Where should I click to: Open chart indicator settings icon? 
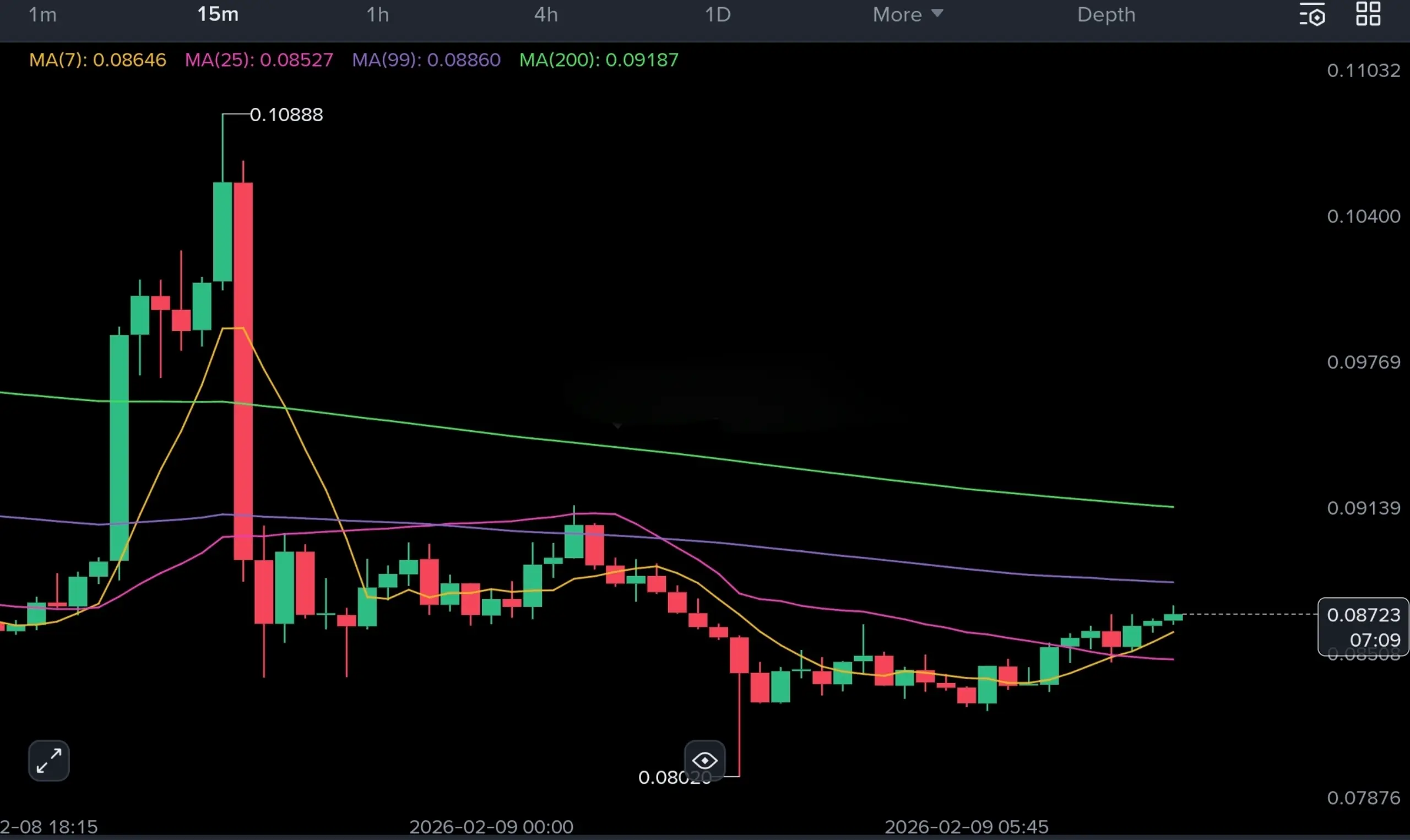click(x=1312, y=15)
